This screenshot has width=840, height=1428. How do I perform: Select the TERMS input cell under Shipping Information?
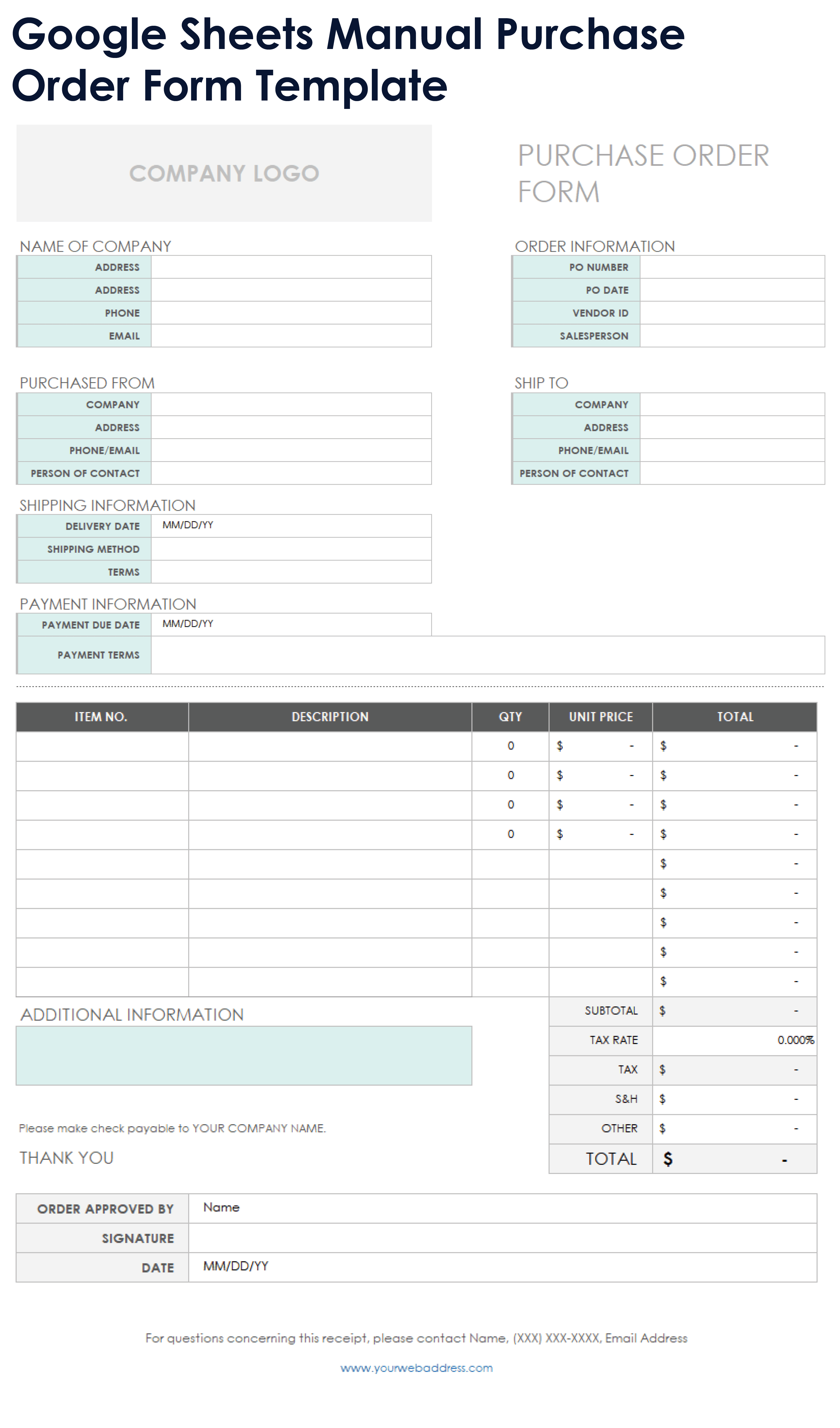(291, 572)
